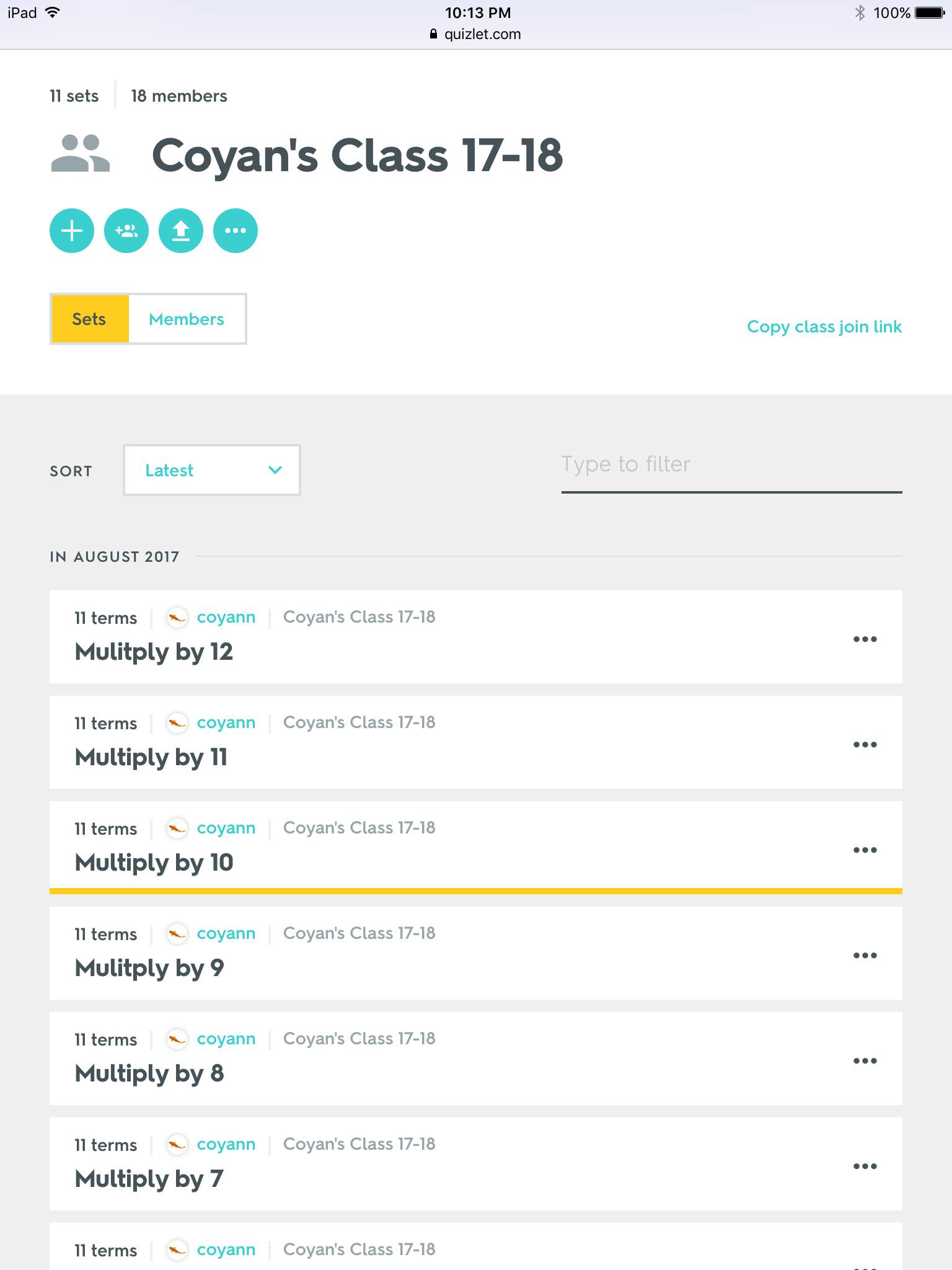Open options menu for Mulitply by 12

[865, 639]
